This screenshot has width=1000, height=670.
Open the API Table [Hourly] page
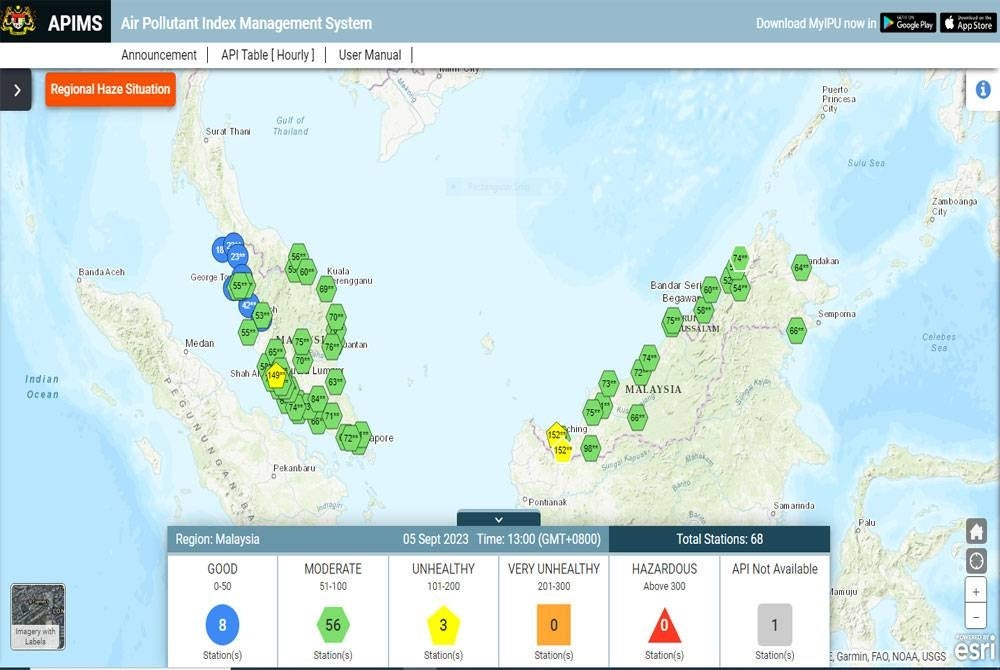(x=266, y=55)
